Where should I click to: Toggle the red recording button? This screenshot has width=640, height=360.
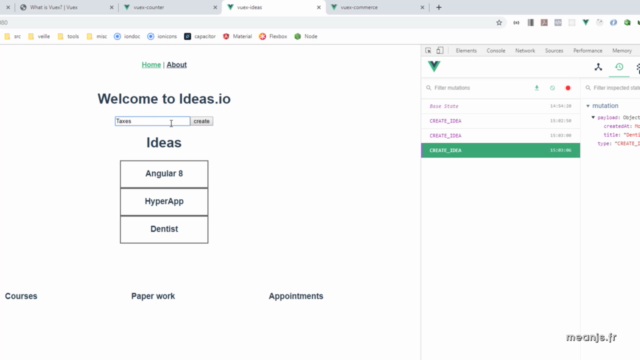pyautogui.click(x=568, y=88)
